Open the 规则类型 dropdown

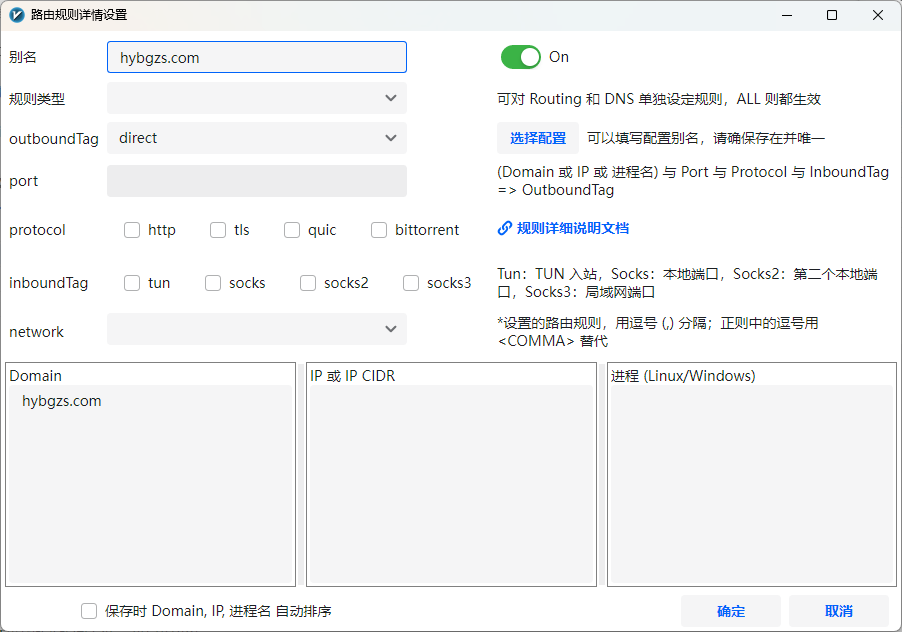pyautogui.click(x=257, y=98)
